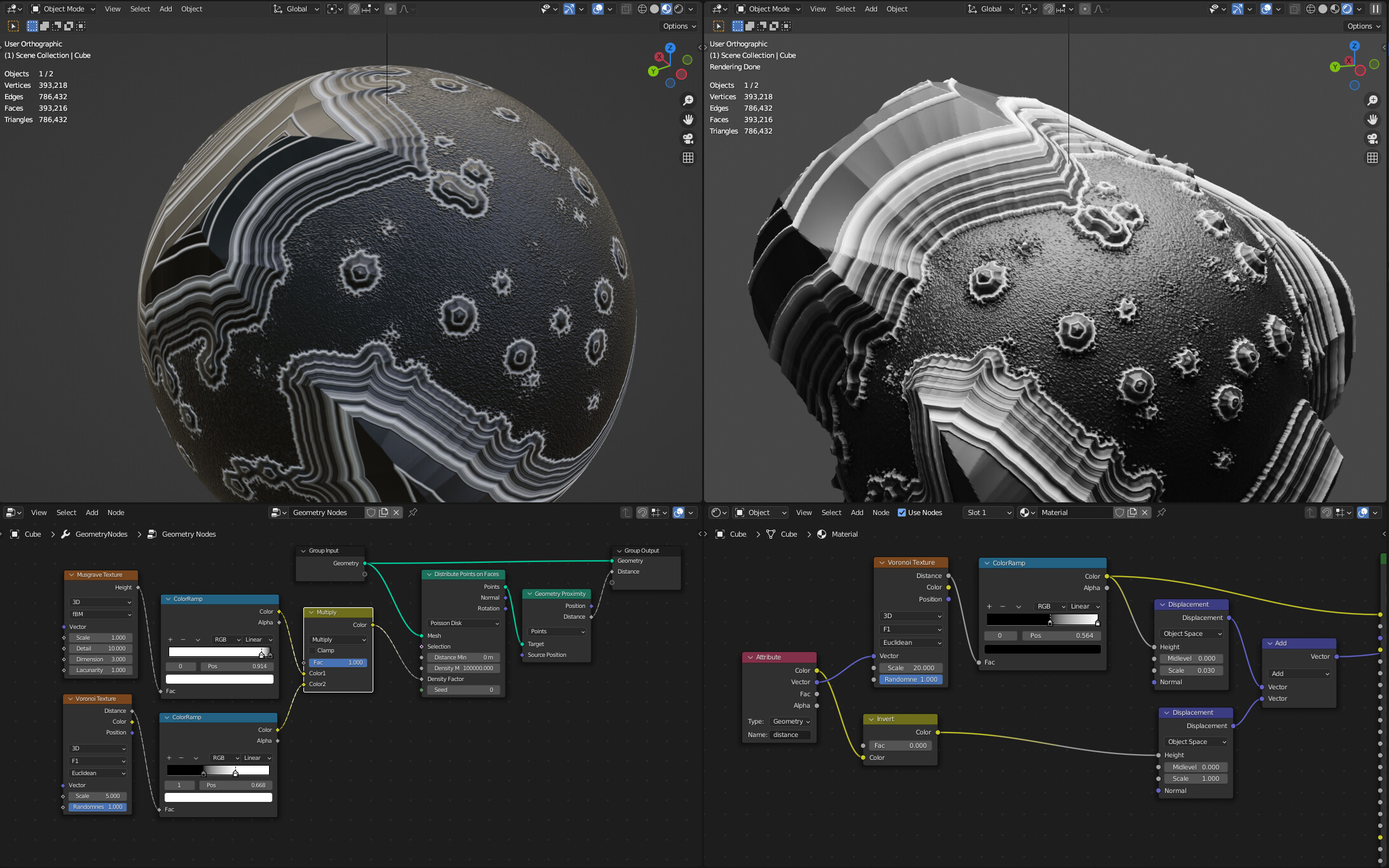Image resolution: width=1389 pixels, height=868 pixels.
Task: Select material preview shading in left viewport
Action: click(x=667, y=9)
